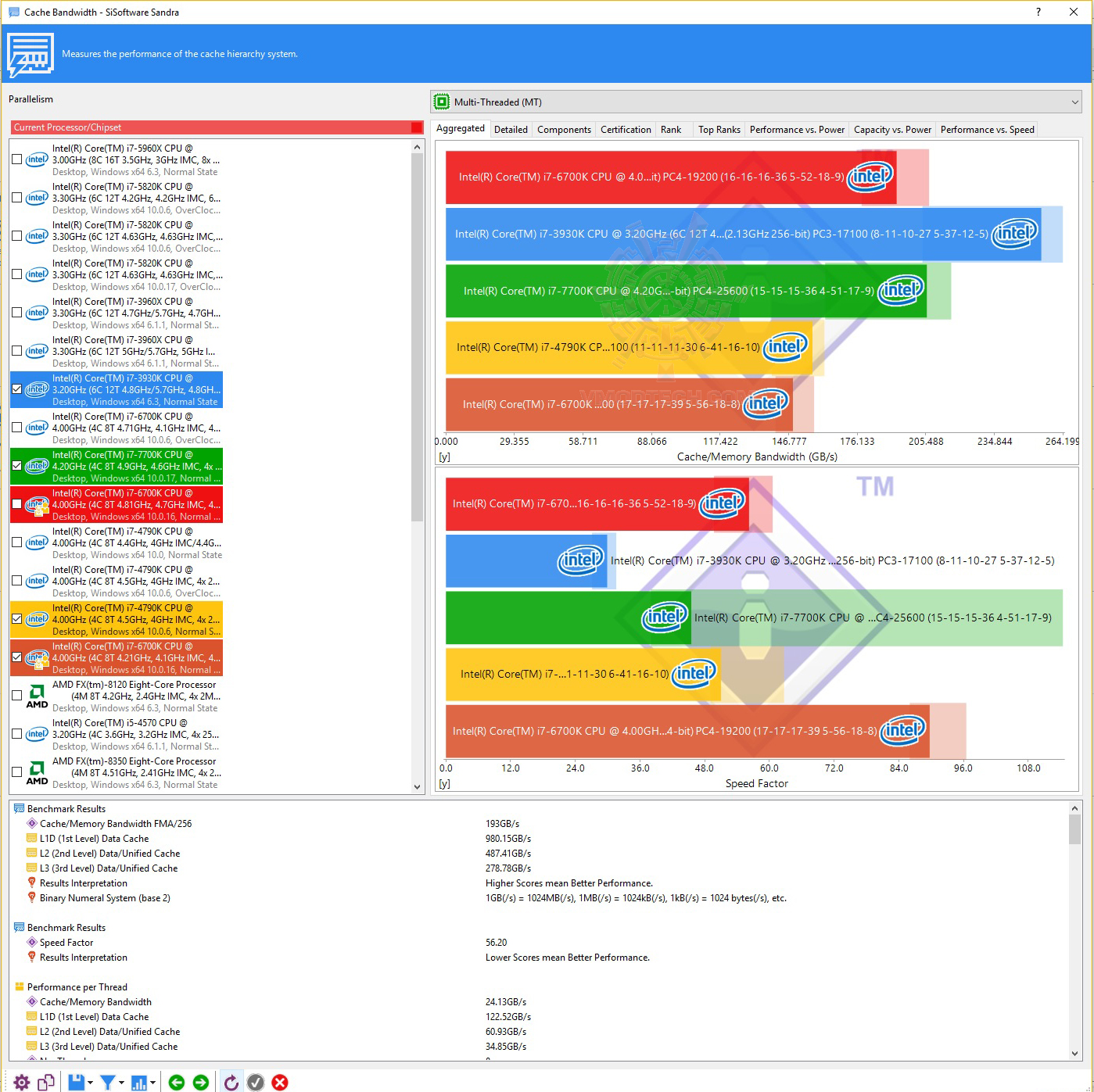Viewport: 1094px width, 1092px height.
Task: Open the Capacity vs. Power tab
Action: (892, 130)
